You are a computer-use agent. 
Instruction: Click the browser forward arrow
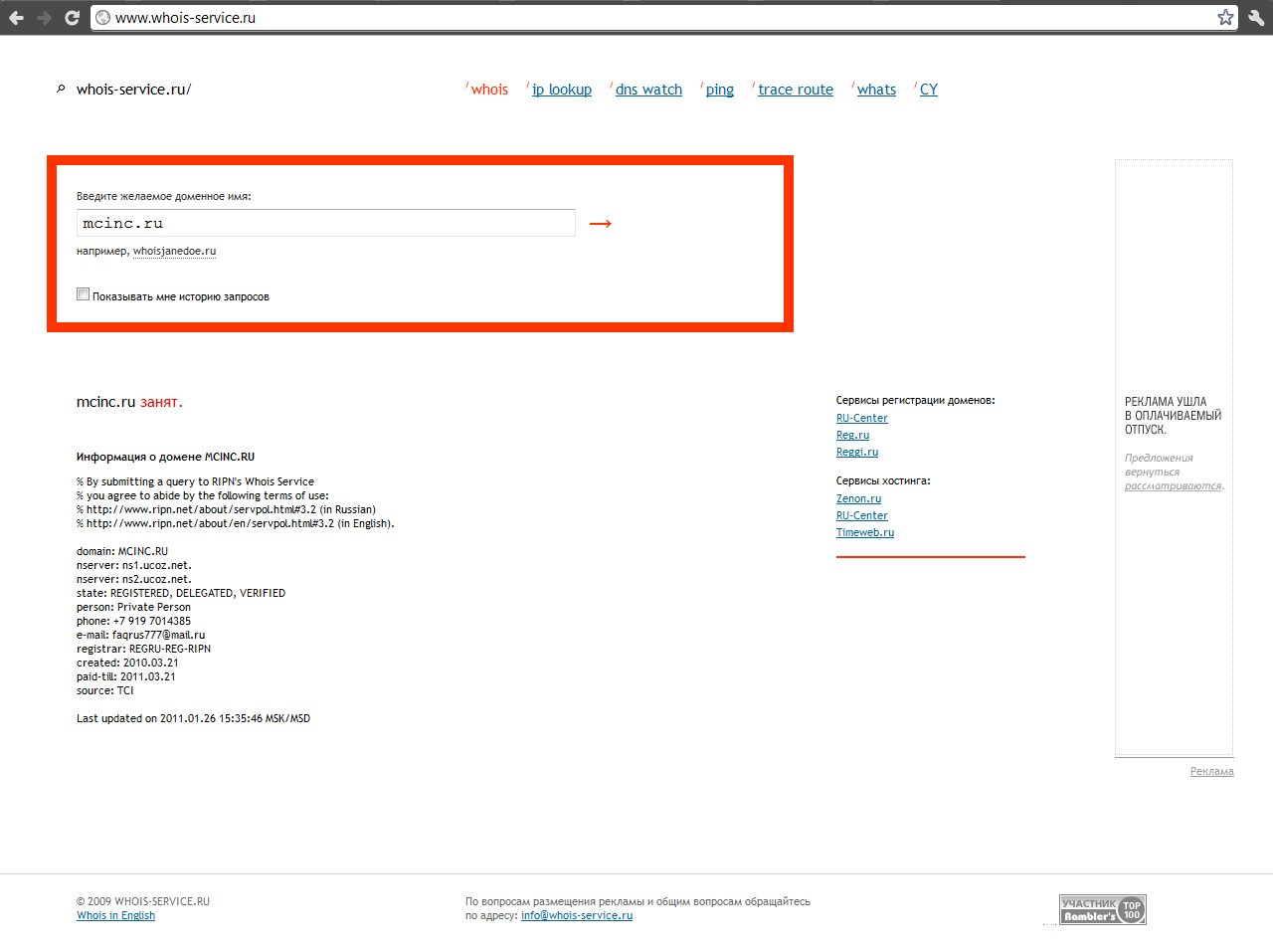pyautogui.click(x=44, y=18)
